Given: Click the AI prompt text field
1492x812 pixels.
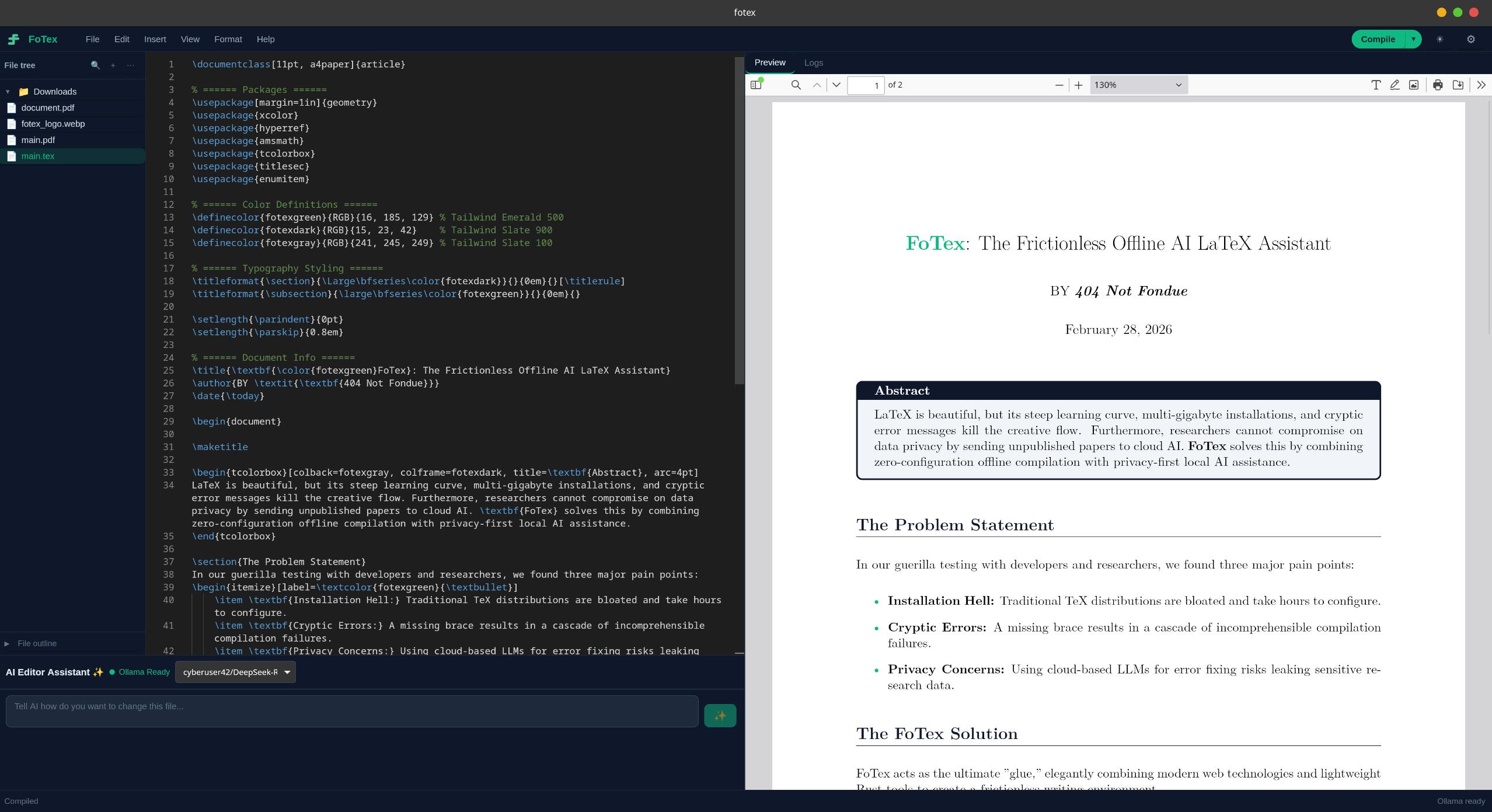Looking at the screenshot, I should tap(352, 710).
